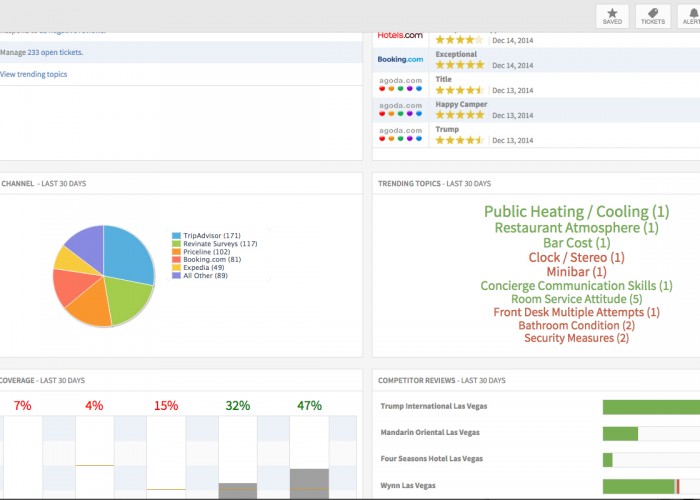
Task: Click Trump International green review bar
Action: 651,407
